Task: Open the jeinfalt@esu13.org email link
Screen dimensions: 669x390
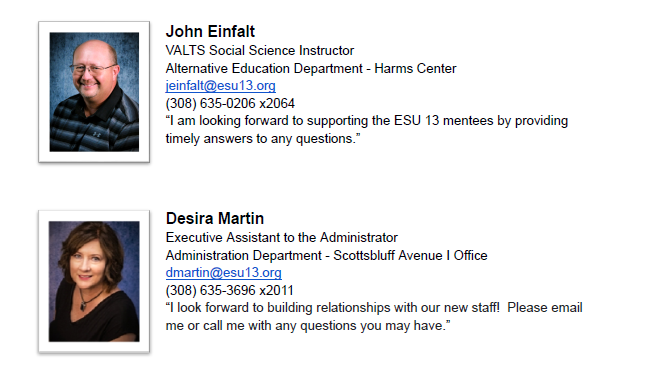Action: [221, 86]
